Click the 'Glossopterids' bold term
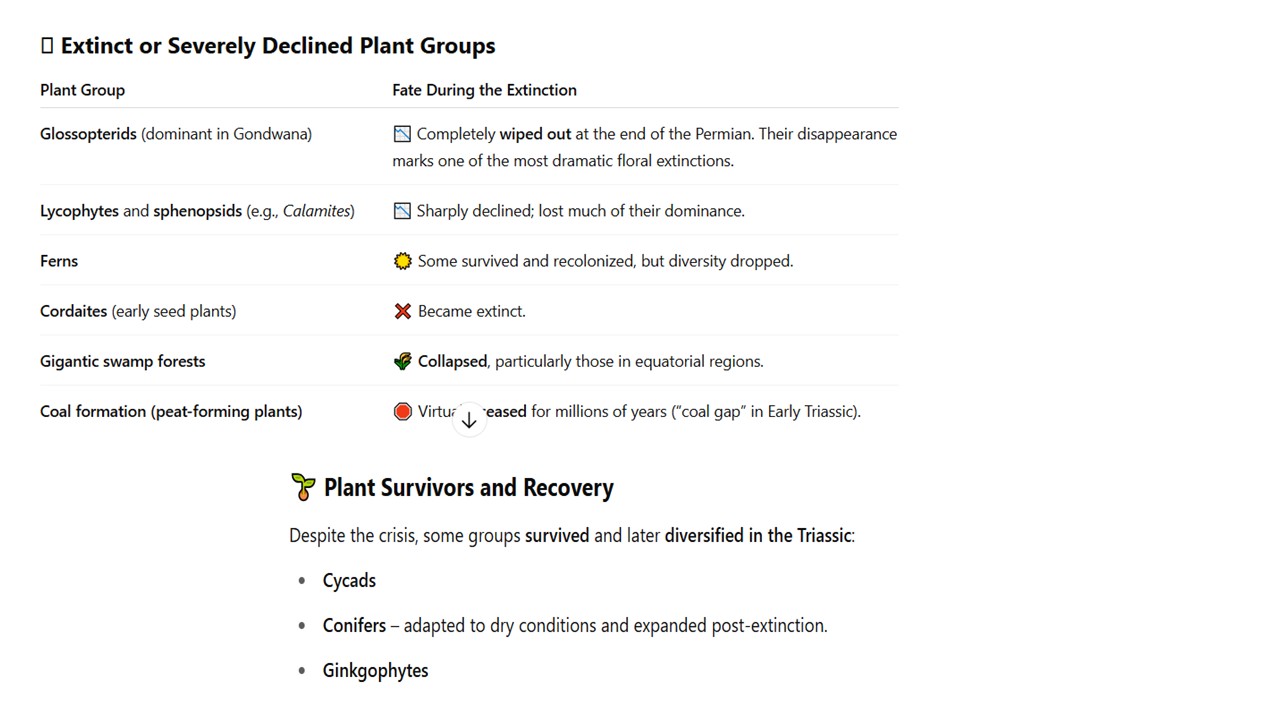This screenshot has width=1280, height=720. tap(88, 134)
